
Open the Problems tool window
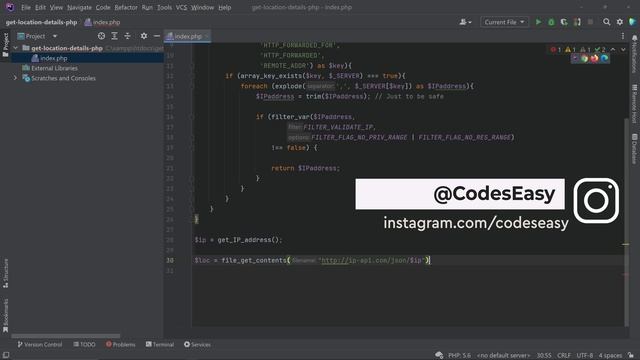click(x=120, y=344)
